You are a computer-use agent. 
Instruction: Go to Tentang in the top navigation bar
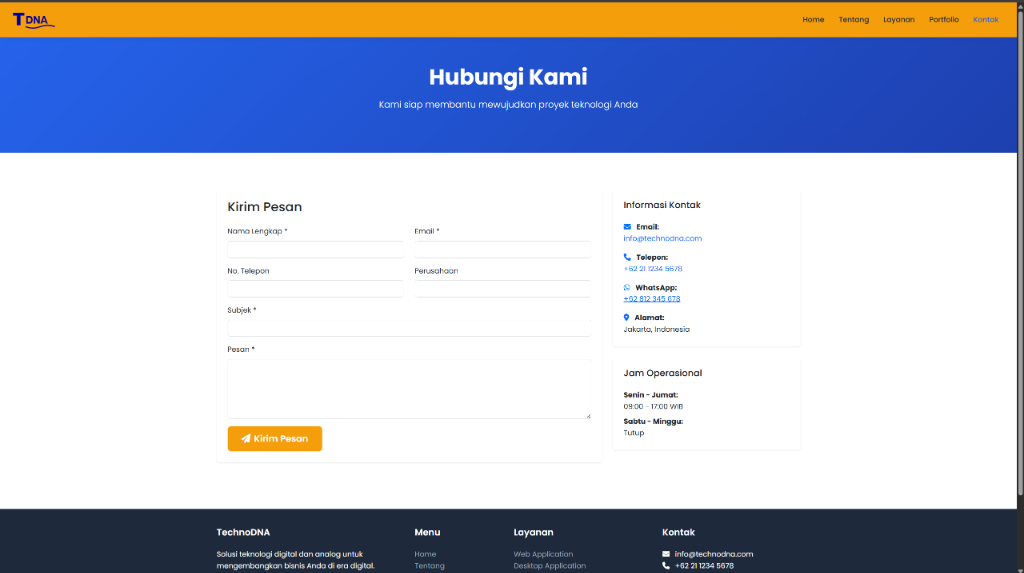(853, 19)
